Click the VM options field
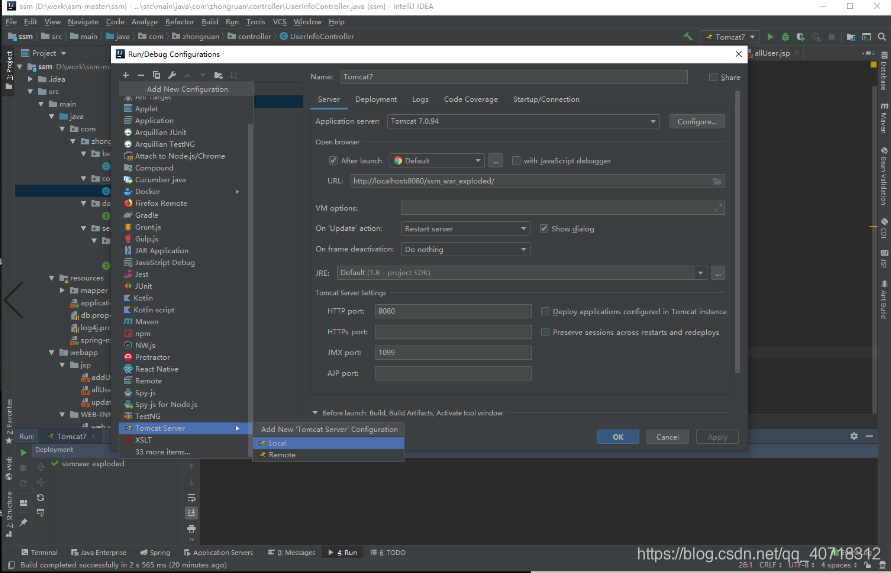891x573 pixels. [563, 208]
